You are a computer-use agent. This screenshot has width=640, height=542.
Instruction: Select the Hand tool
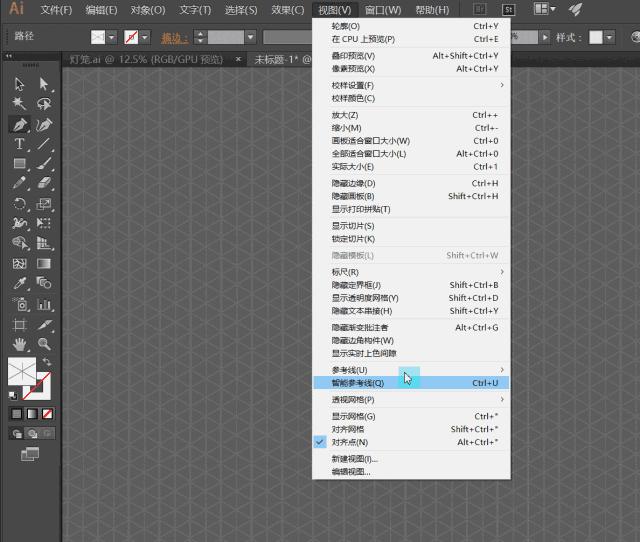(19, 344)
